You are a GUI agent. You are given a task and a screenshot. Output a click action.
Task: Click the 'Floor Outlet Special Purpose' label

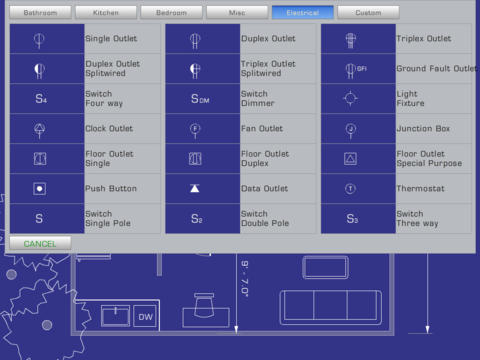[x=429, y=158]
